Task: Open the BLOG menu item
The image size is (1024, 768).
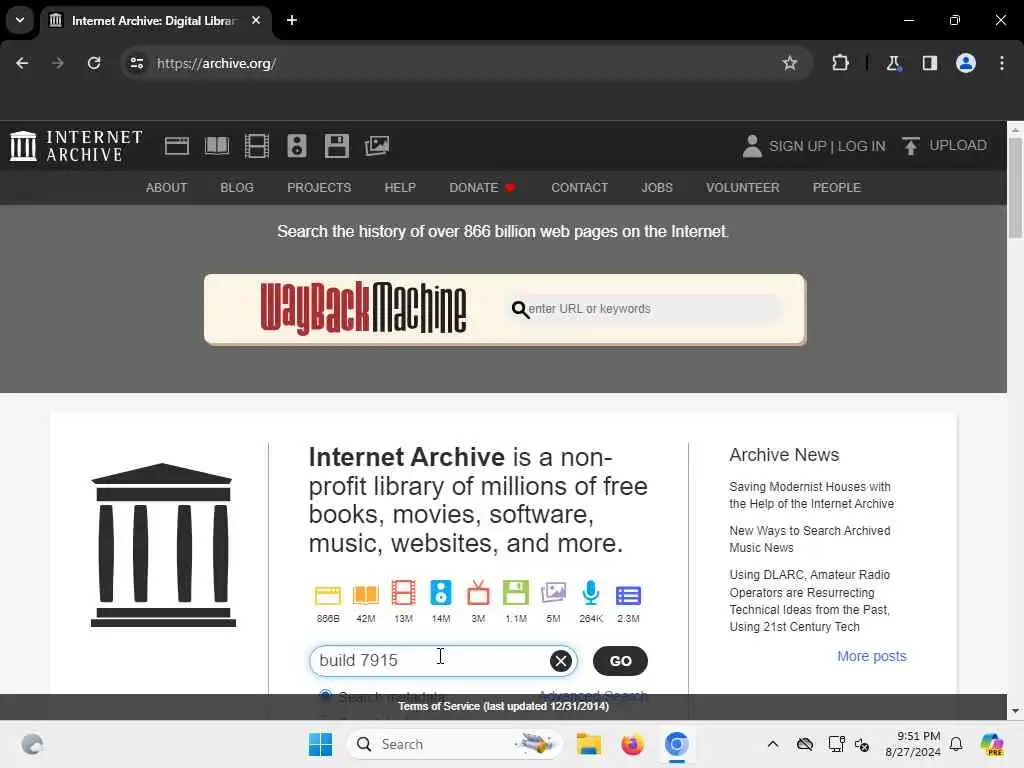Action: click(237, 187)
